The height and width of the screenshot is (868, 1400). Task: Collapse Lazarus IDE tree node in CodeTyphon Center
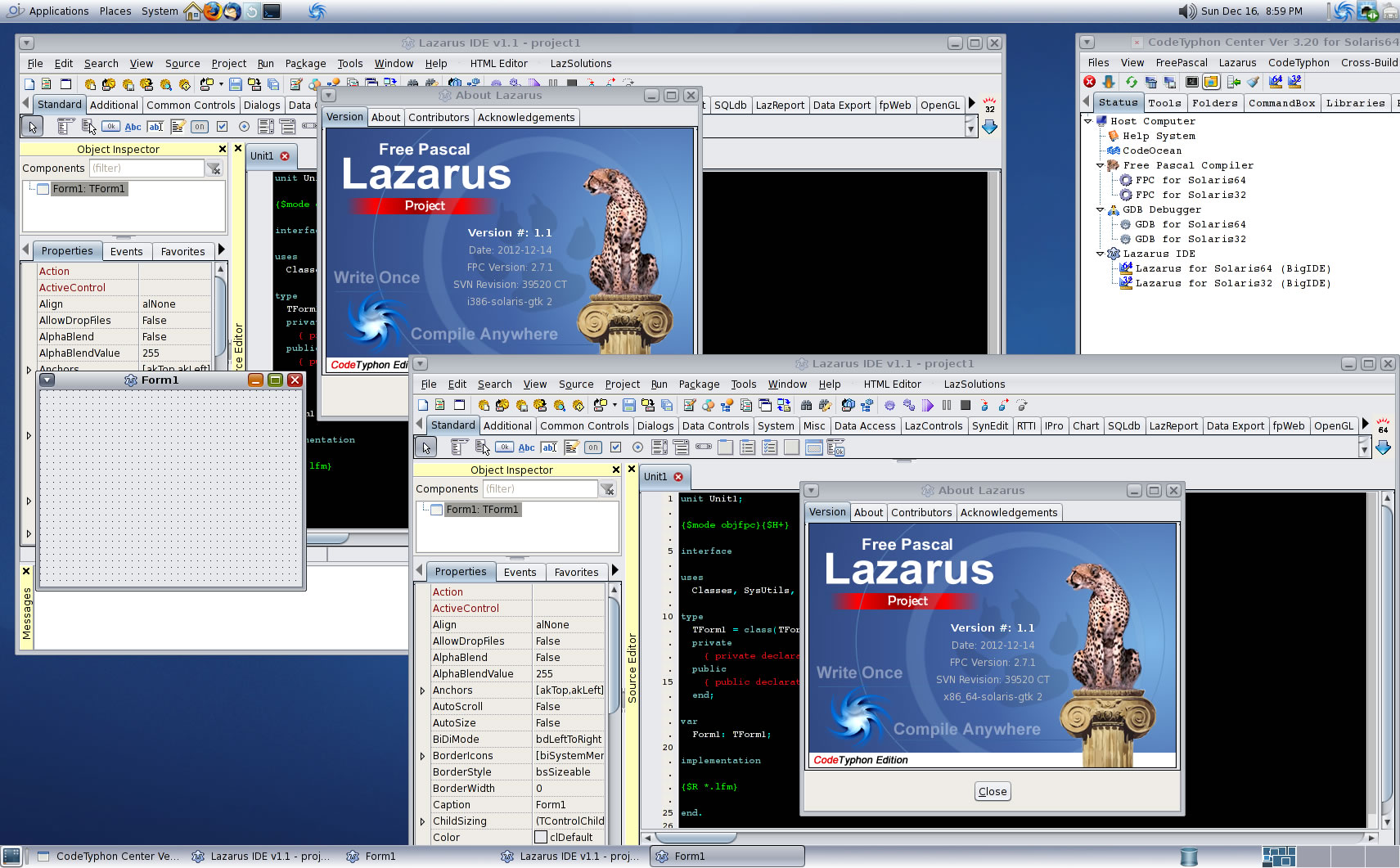(x=1101, y=254)
